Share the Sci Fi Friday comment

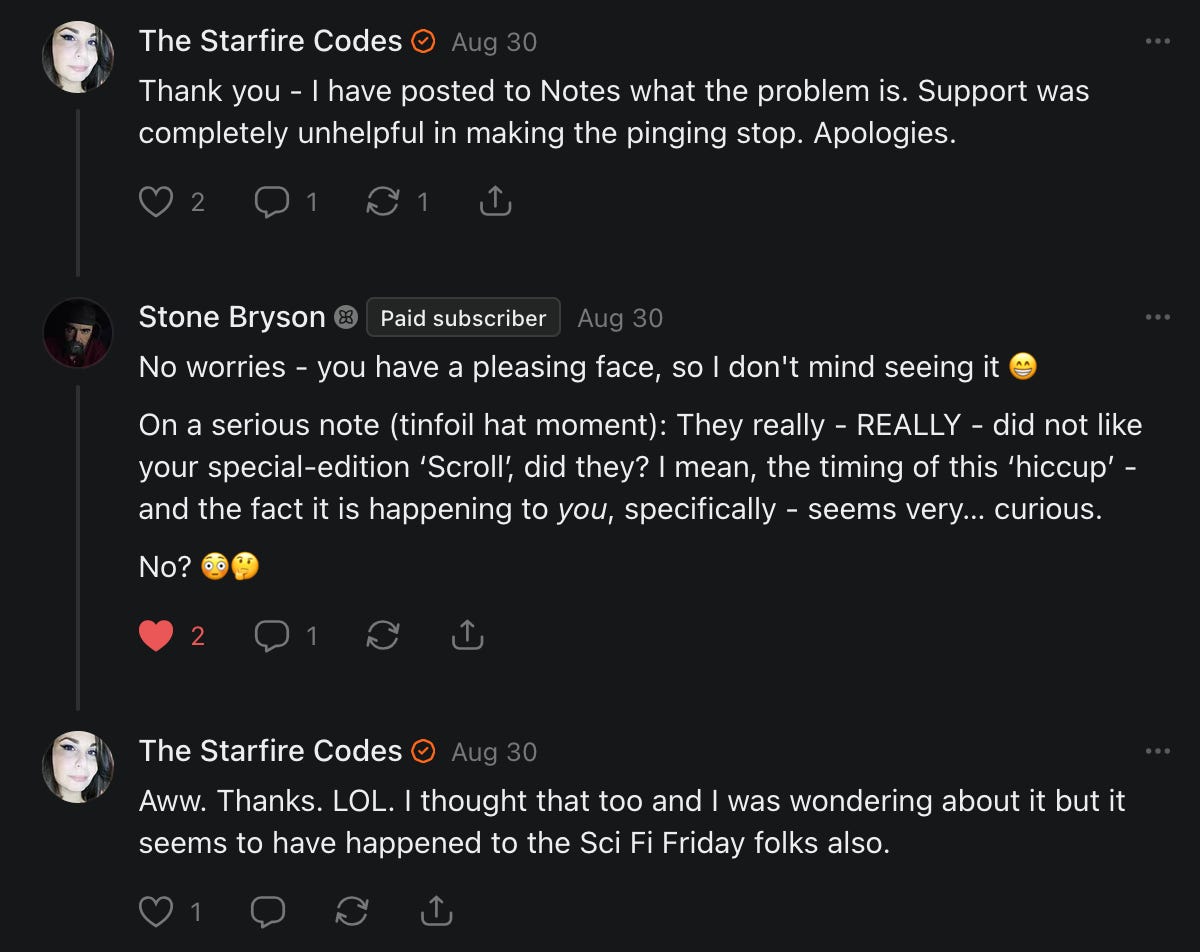click(x=436, y=911)
